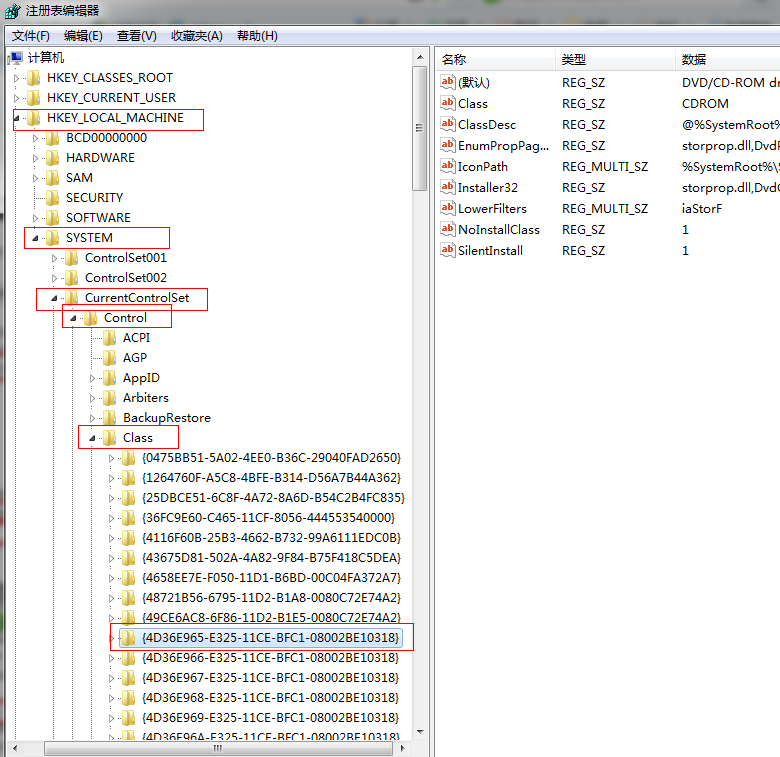The image size is (780, 757).
Task: Select the {4D36E965-E325-11CE-BFC1-08002BE10318} key
Action: (x=270, y=638)
